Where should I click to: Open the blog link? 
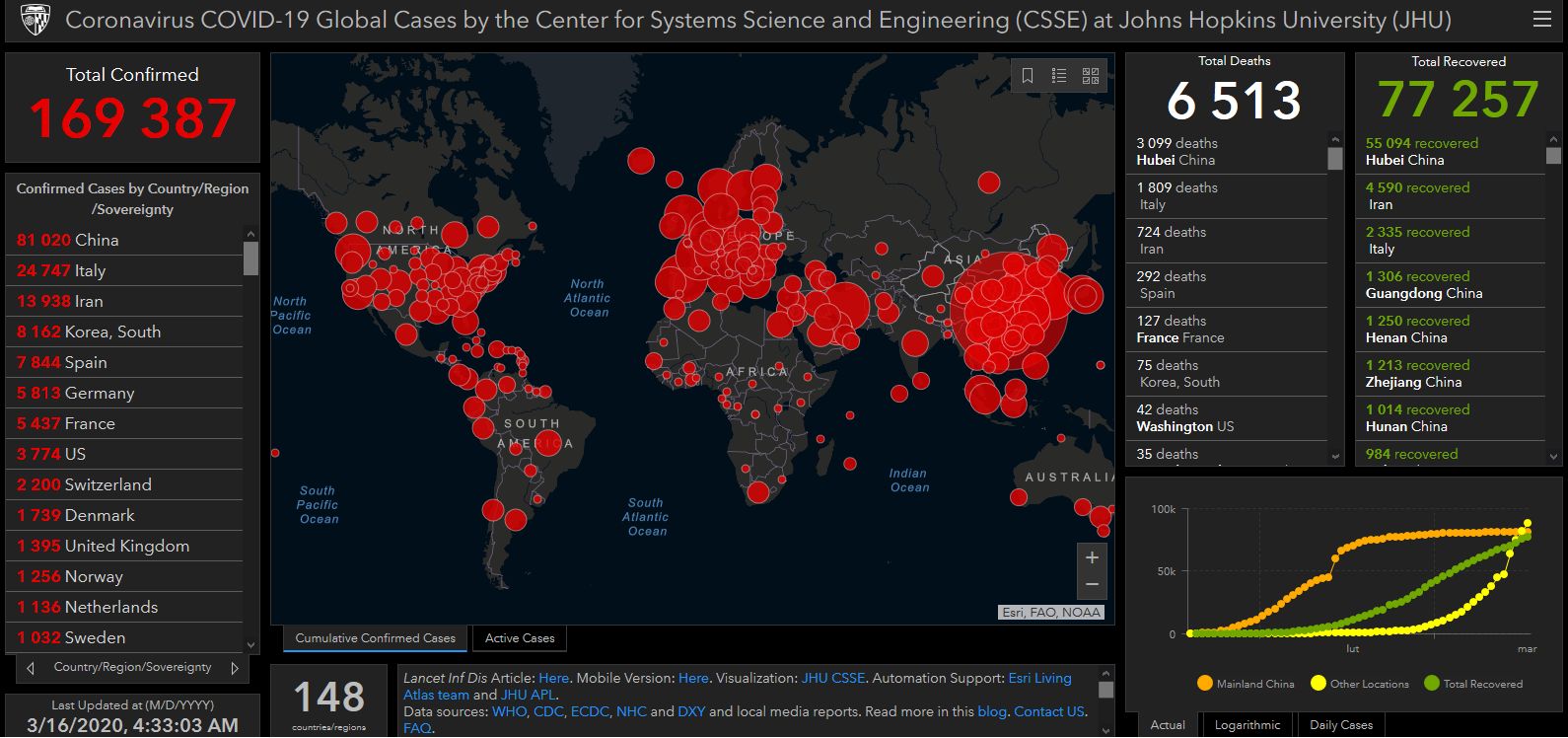pyautogui.click(x=992, y=711)
